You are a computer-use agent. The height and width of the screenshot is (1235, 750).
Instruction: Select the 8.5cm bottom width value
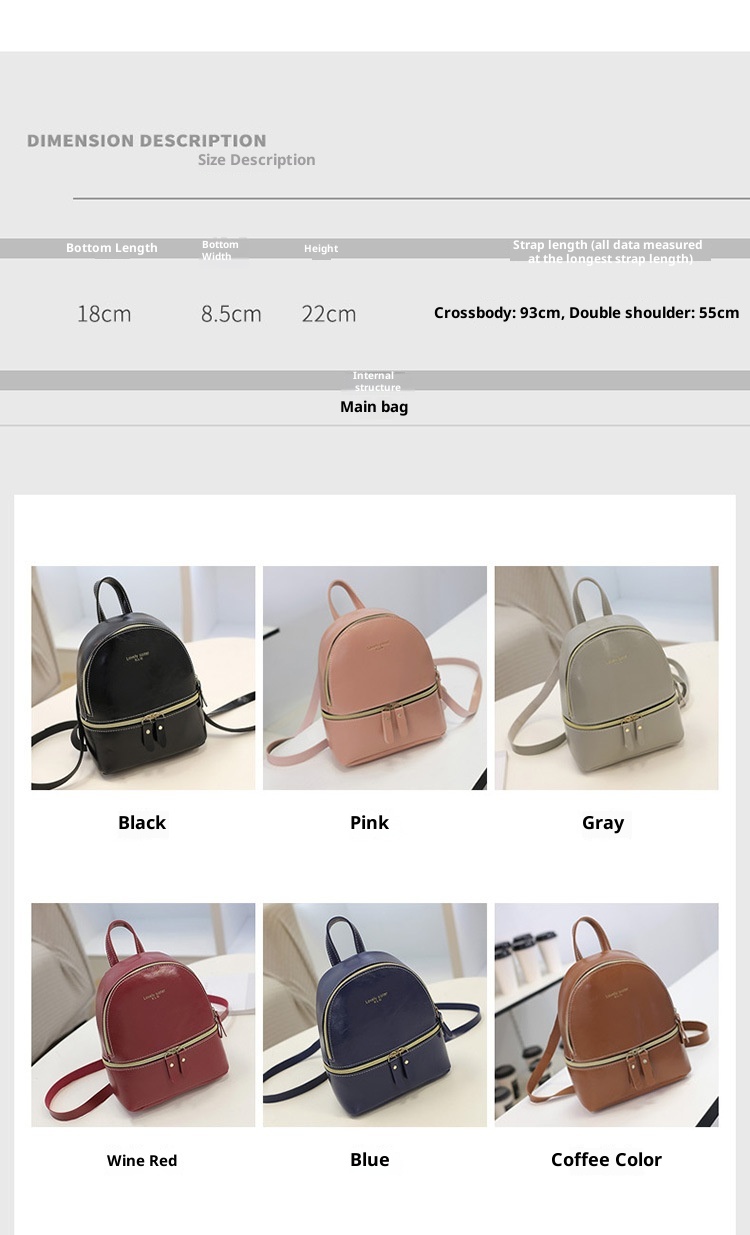click(231, 314)
